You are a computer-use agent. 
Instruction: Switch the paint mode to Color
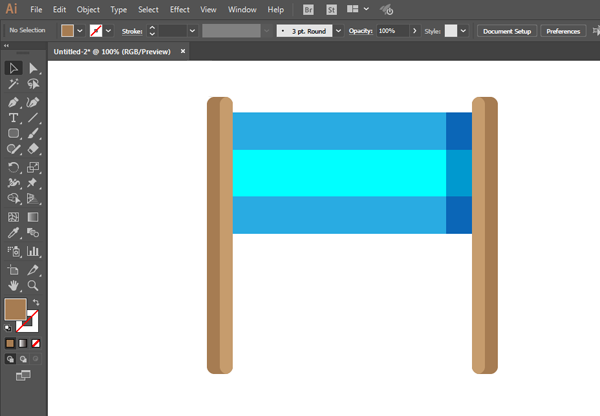(10, 343)
